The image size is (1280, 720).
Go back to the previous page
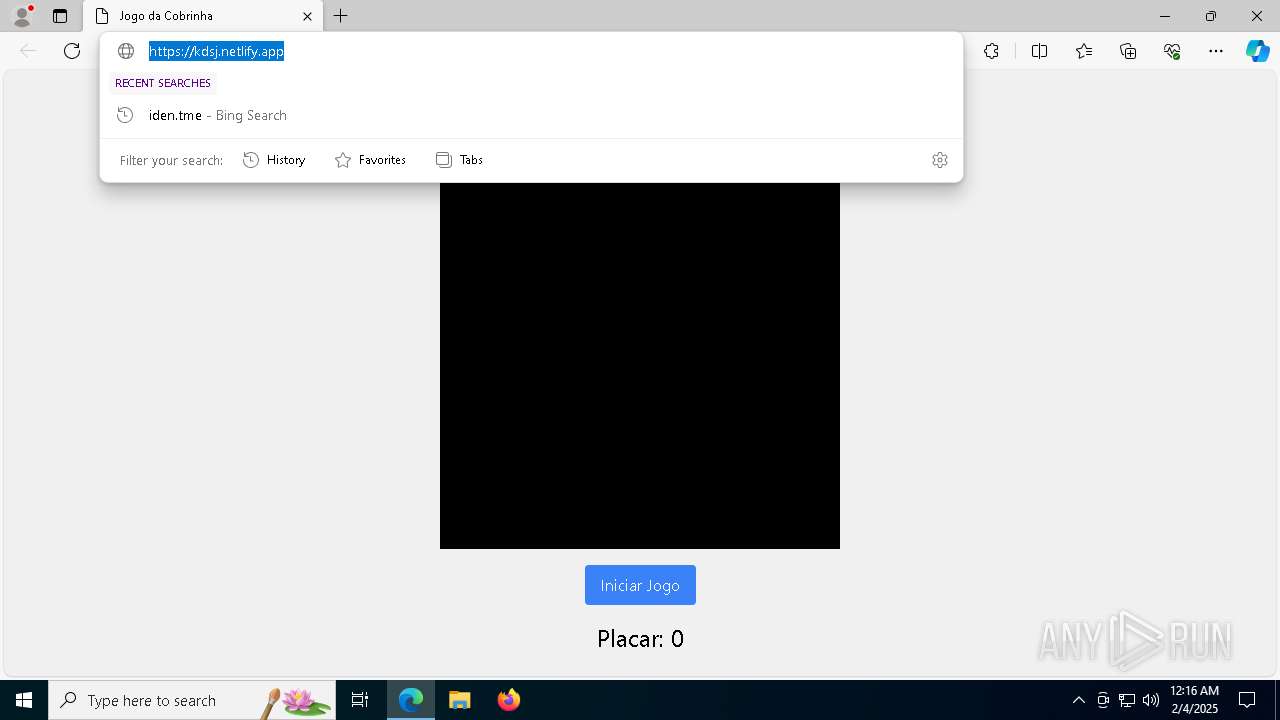tap(28, 51)
